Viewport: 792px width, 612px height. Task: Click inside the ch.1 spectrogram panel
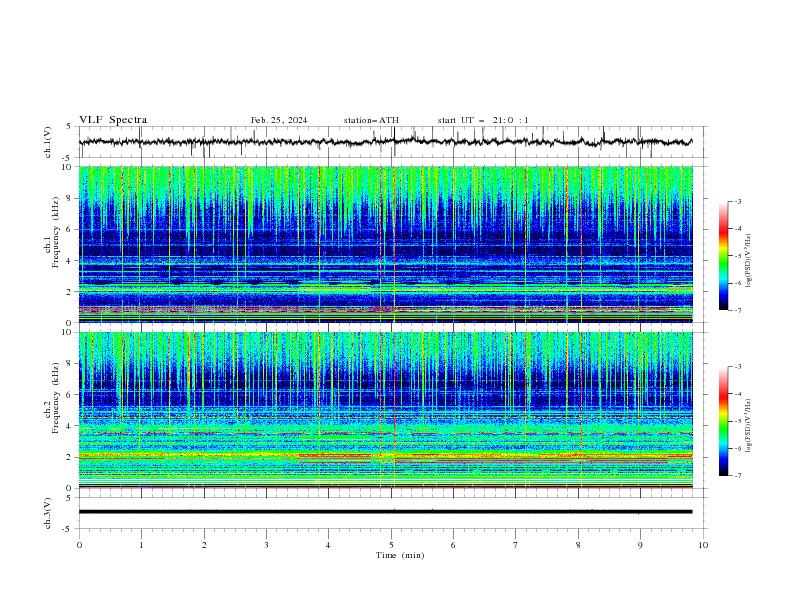[386, 244]
